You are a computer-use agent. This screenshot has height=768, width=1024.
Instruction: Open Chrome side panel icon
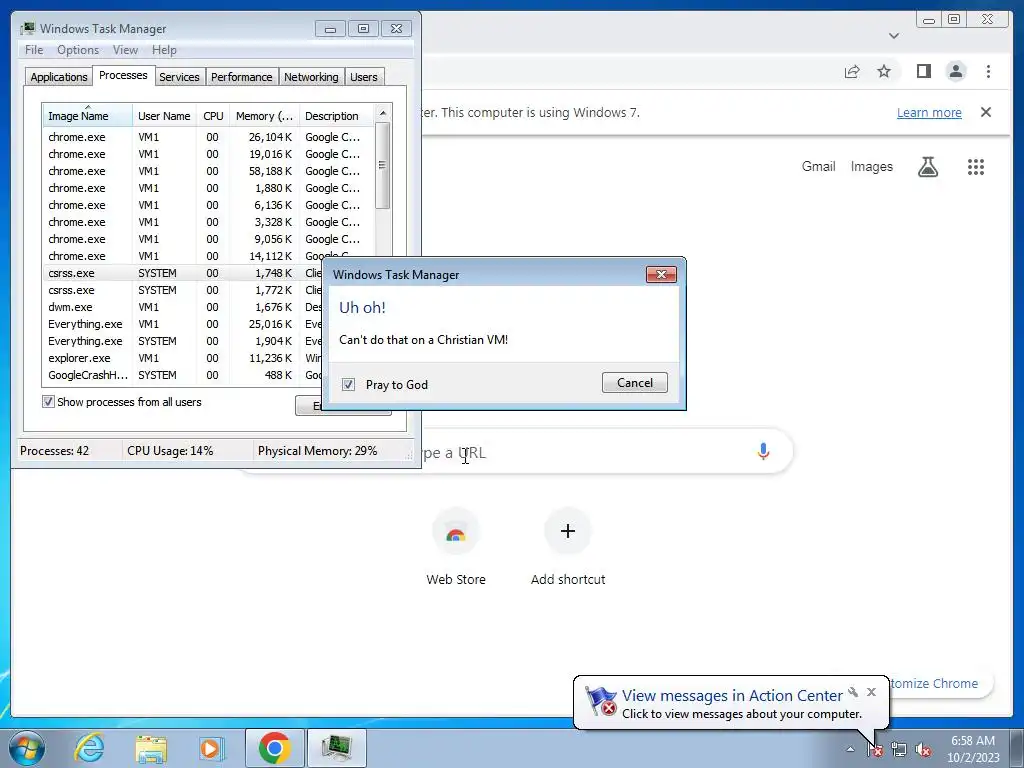point(923,71)
